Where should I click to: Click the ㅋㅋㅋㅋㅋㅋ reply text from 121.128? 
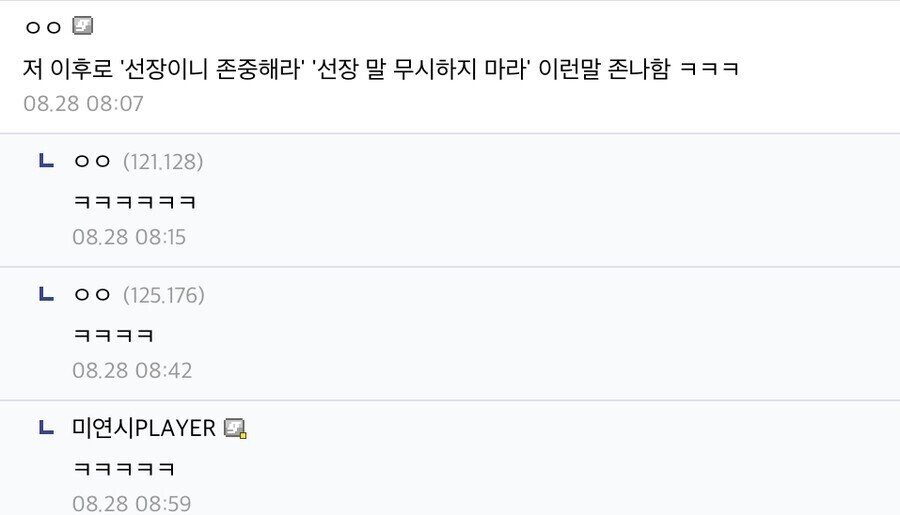point(134,202)
